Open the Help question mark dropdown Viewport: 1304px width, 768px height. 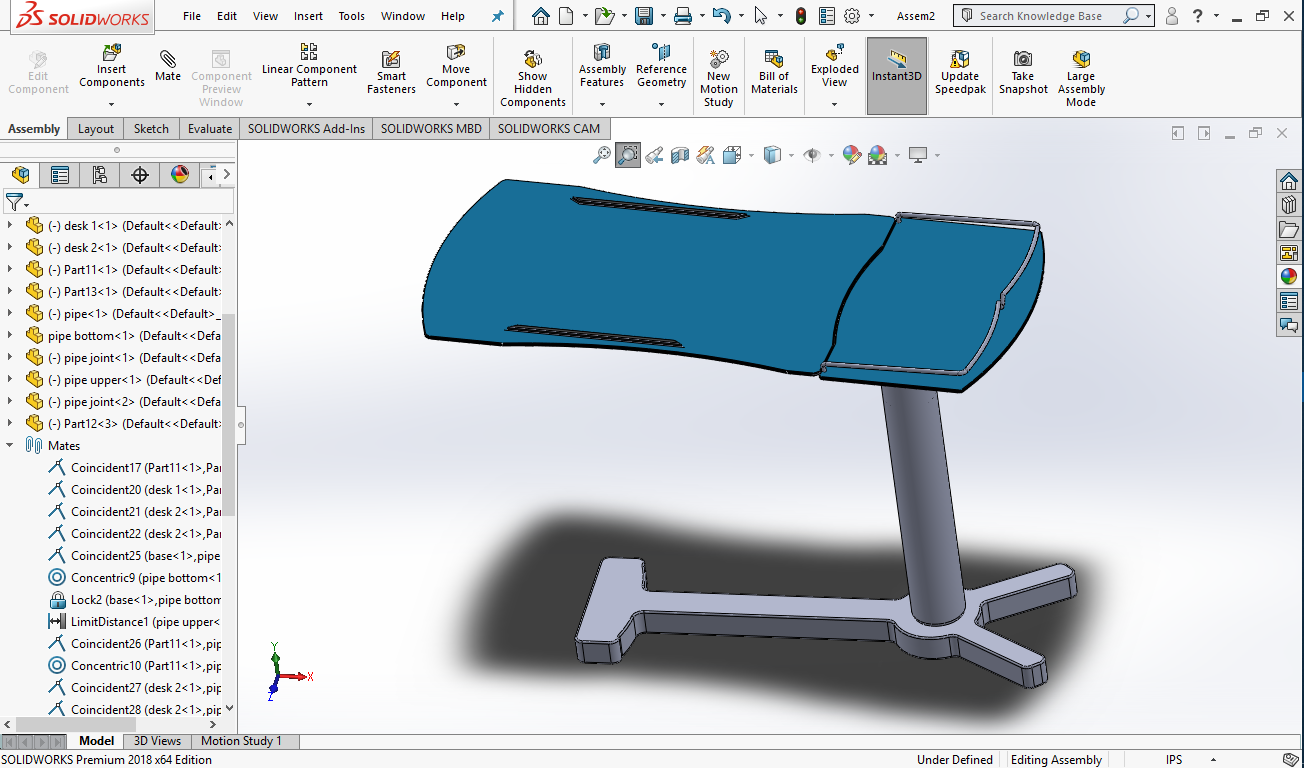(1216, 16)
